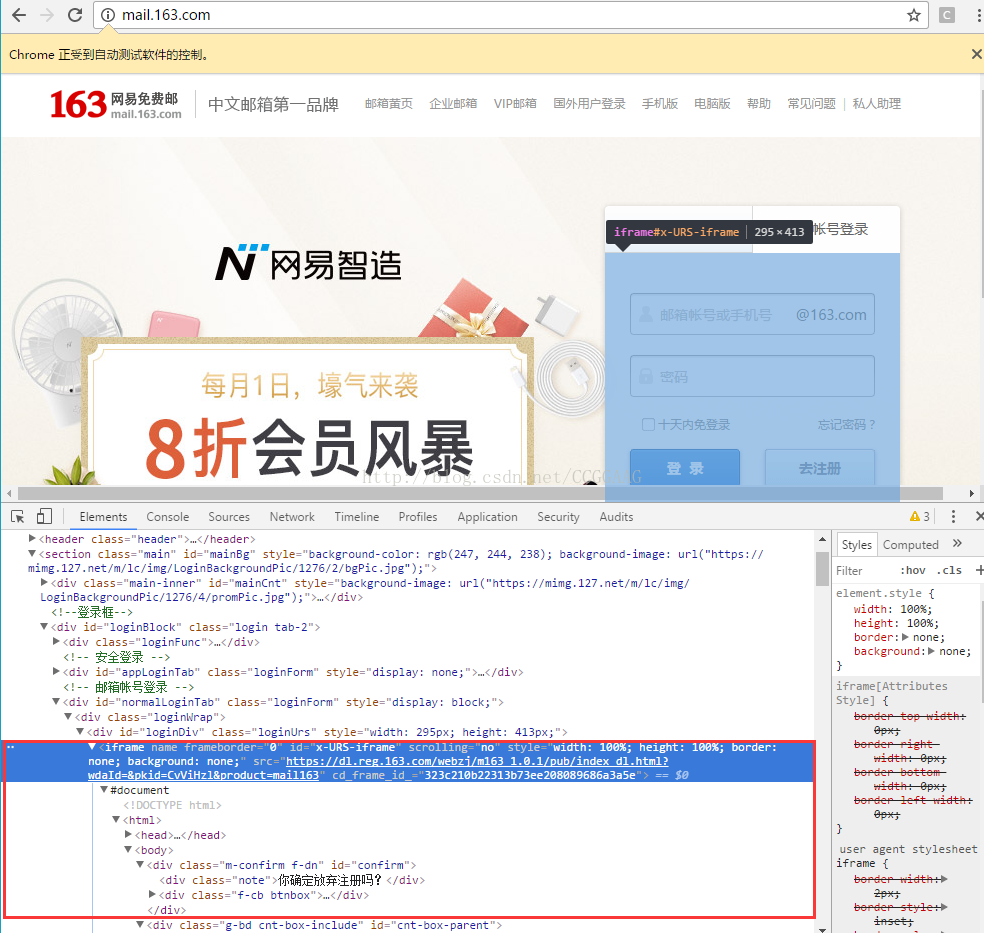Dismiss the automated test software infobar
This screenshot has width=984, height=933.
(x=976, y=54)
